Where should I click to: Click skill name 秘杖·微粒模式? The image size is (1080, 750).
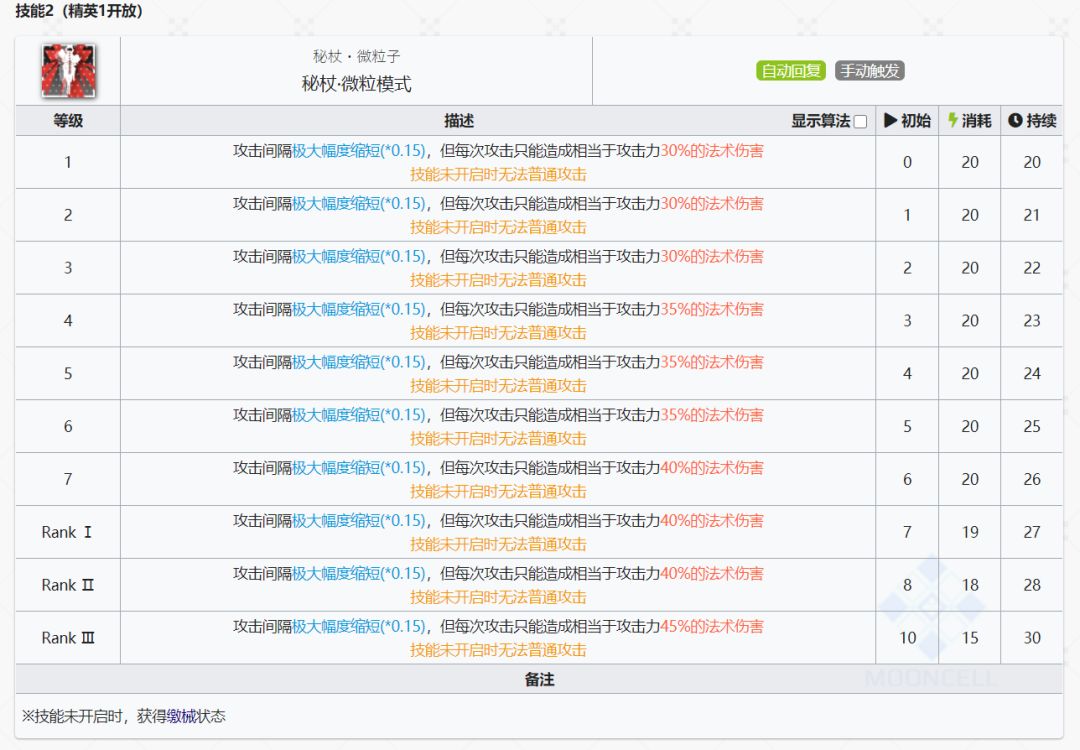356,84
